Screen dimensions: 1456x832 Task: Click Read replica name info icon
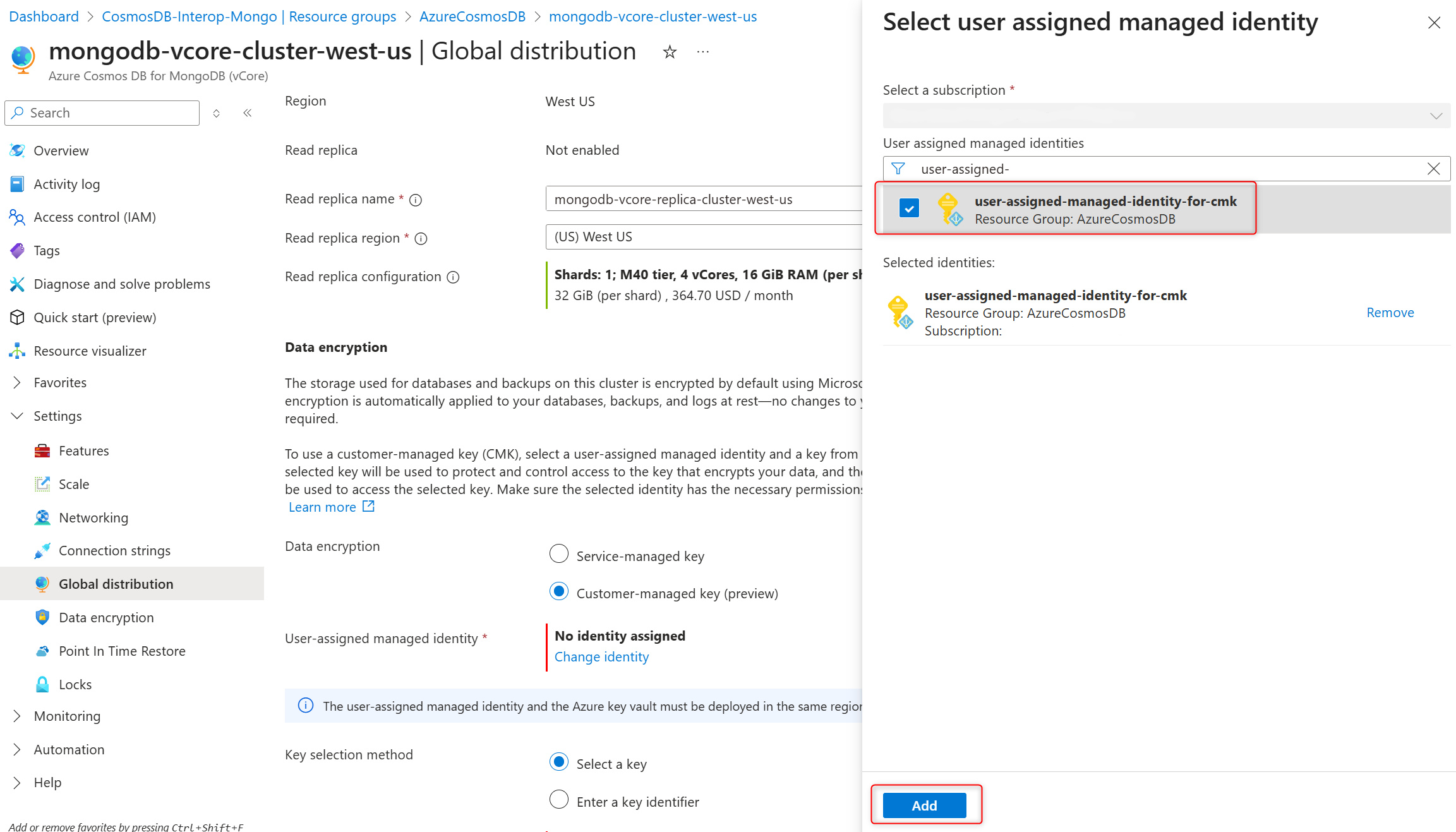[416, 200]
